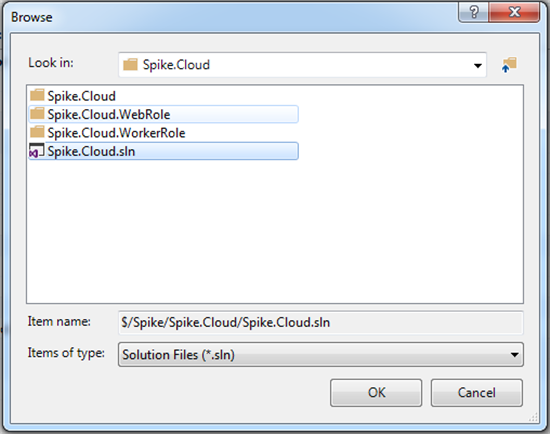
Task: Select the Spike.Cloud.WebRole entry
Action: click(163, 114)
